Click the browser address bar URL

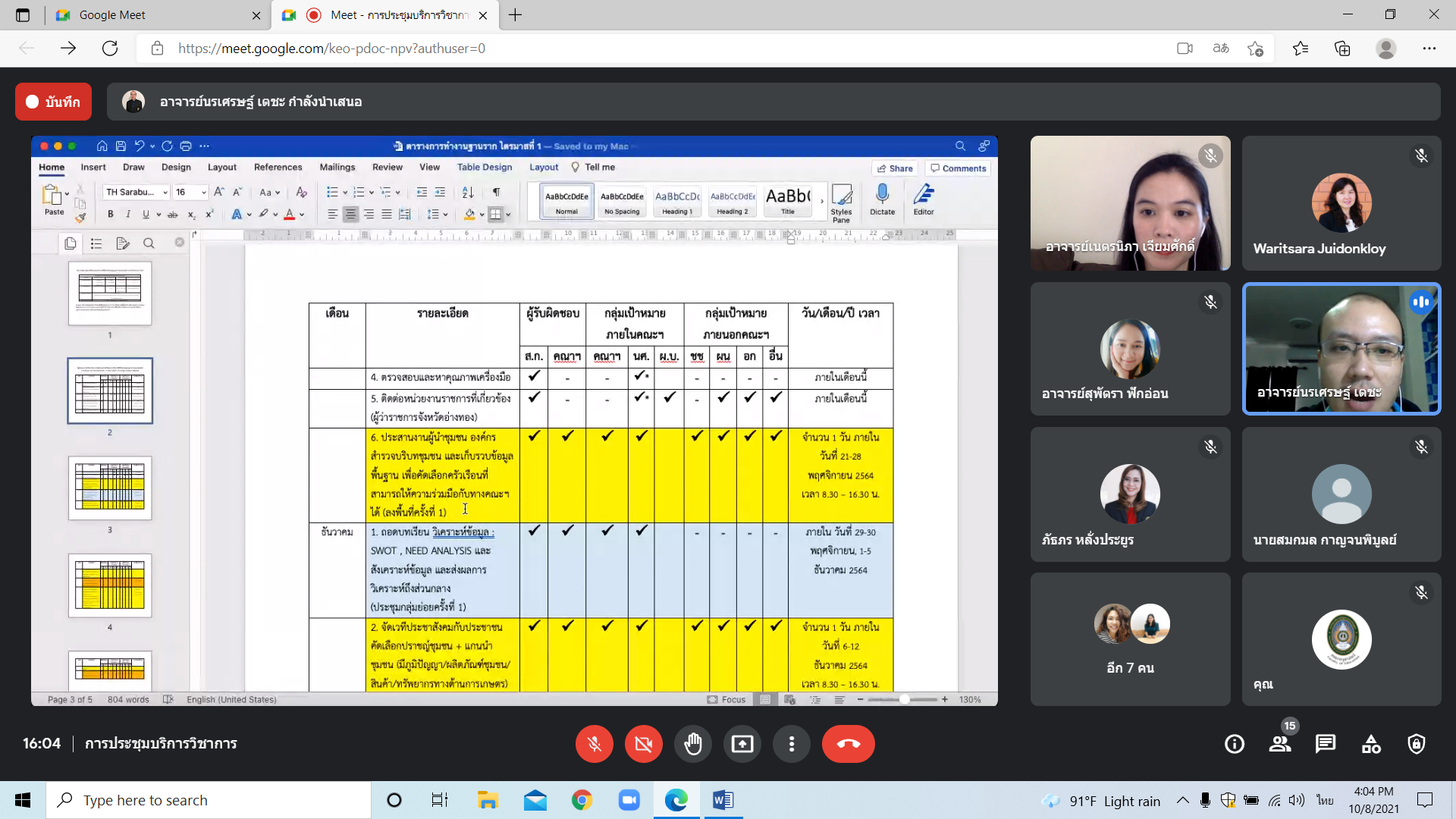[331, 49]
